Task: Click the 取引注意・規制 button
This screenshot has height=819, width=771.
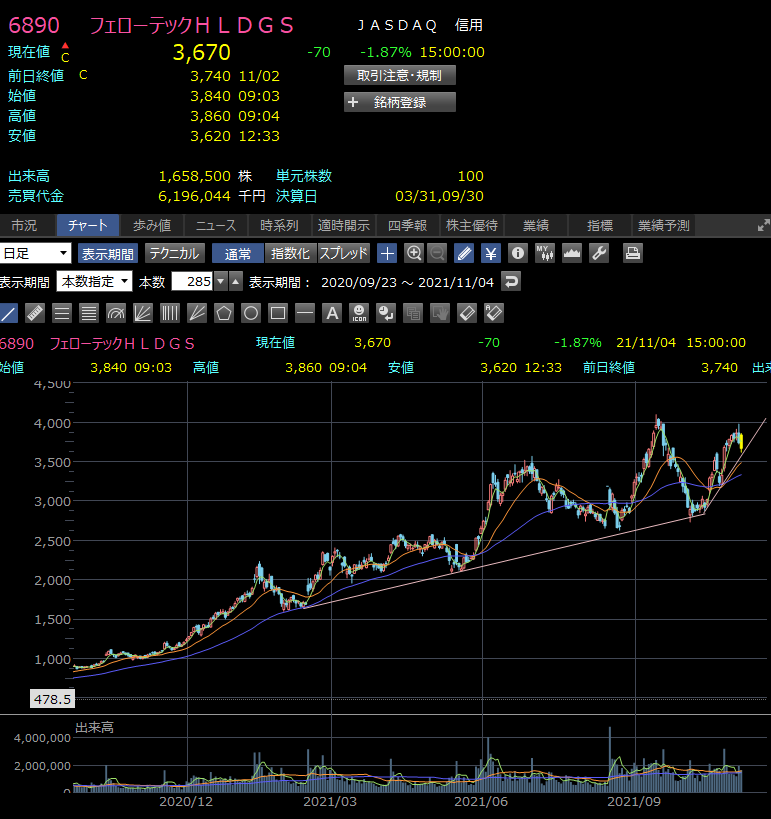Action: click(399, 75)
